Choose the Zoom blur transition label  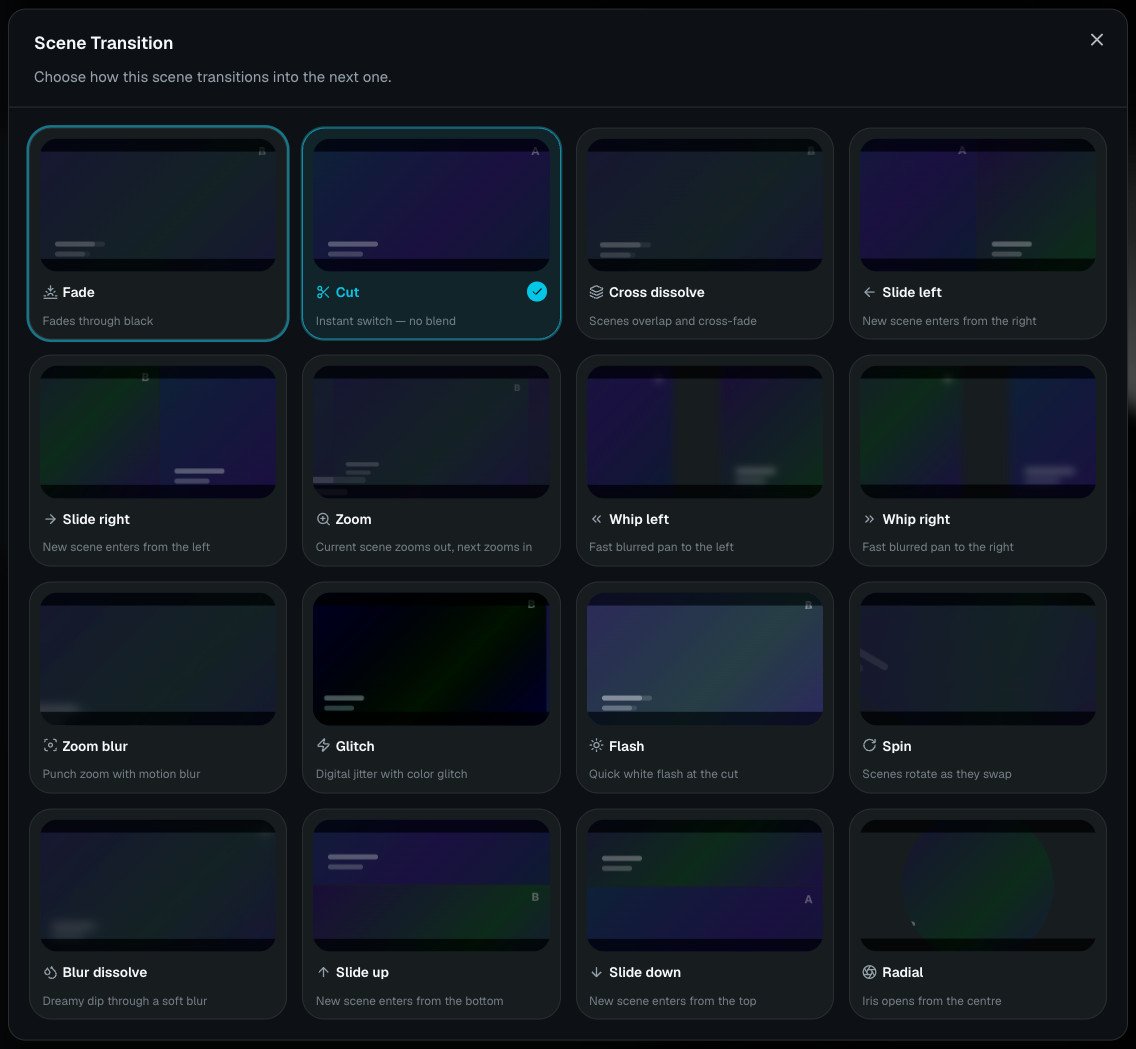tap(95, 745)
